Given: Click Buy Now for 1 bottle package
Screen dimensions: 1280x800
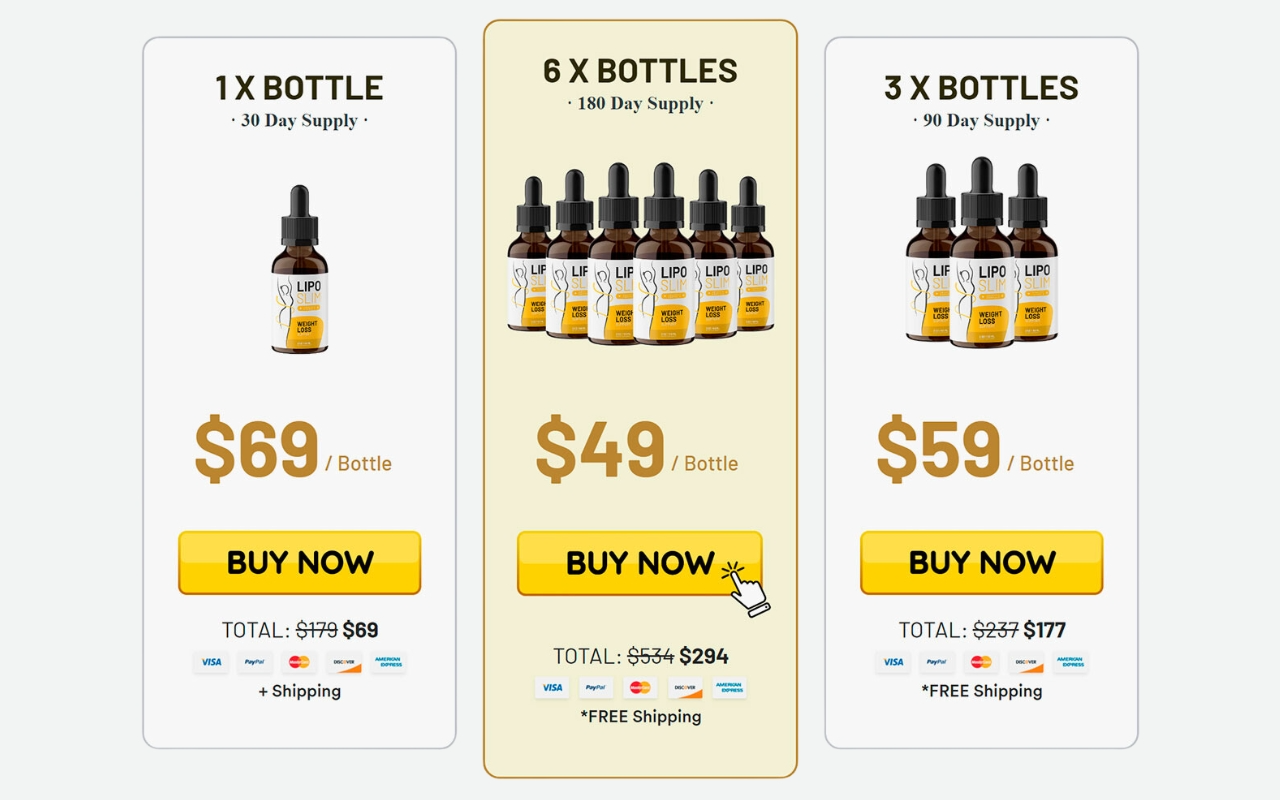Looking at the screenshot, I should (x=300, y=563).
